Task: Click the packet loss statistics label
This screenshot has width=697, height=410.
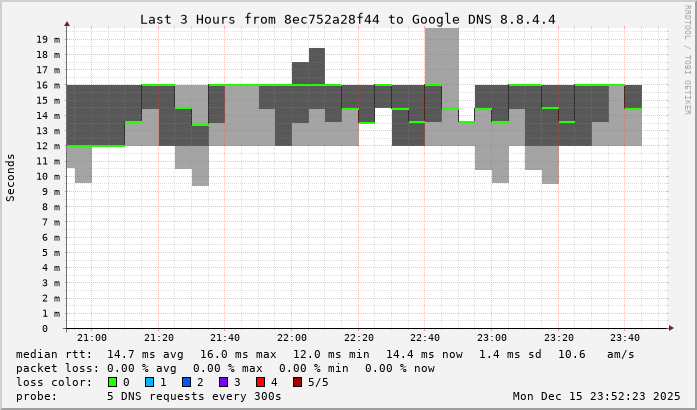Action: [x=57, y=368]
